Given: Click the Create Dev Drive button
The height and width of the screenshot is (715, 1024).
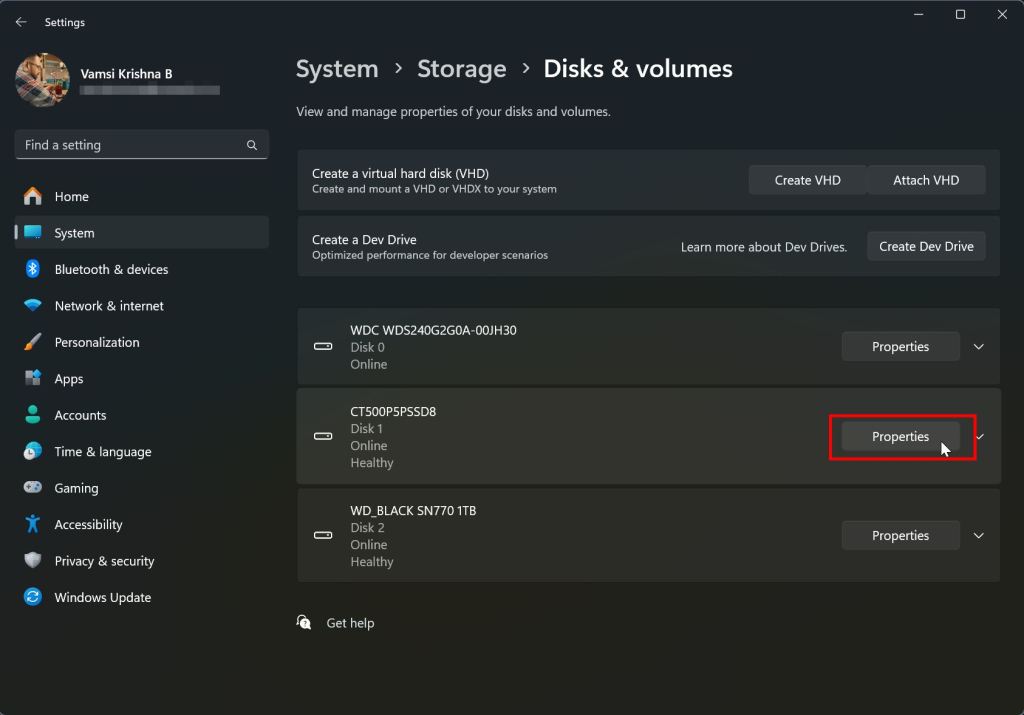Looking at the screenshot, I should pos(926,247).
